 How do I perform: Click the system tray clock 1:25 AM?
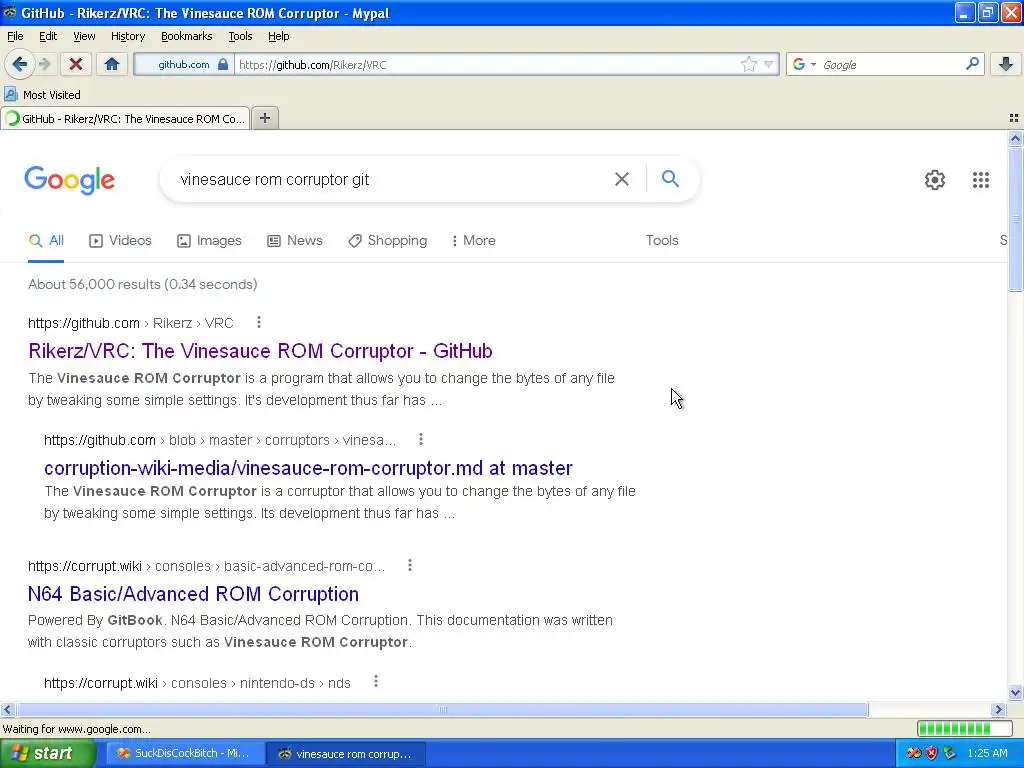point(987,753)
